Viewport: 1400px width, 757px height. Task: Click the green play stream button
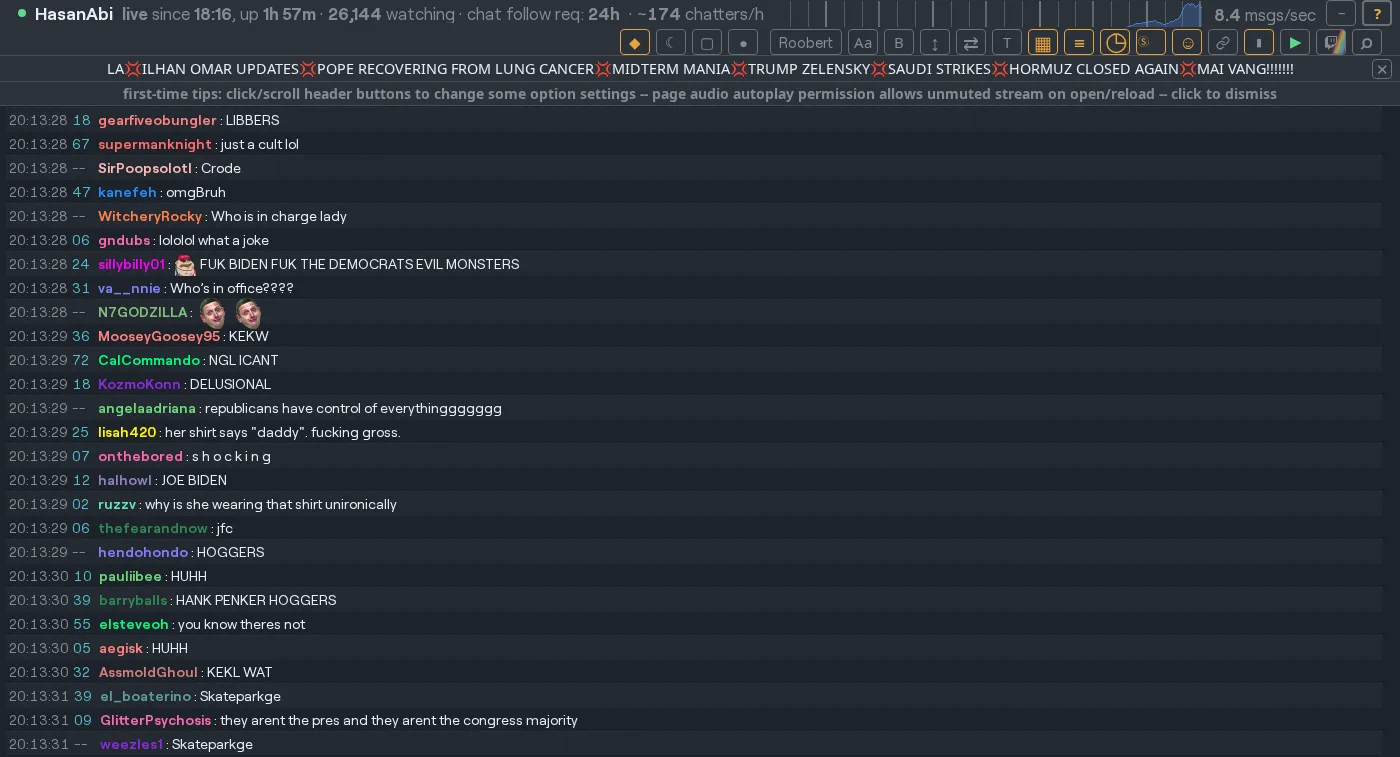click(x=1295, y=43)
